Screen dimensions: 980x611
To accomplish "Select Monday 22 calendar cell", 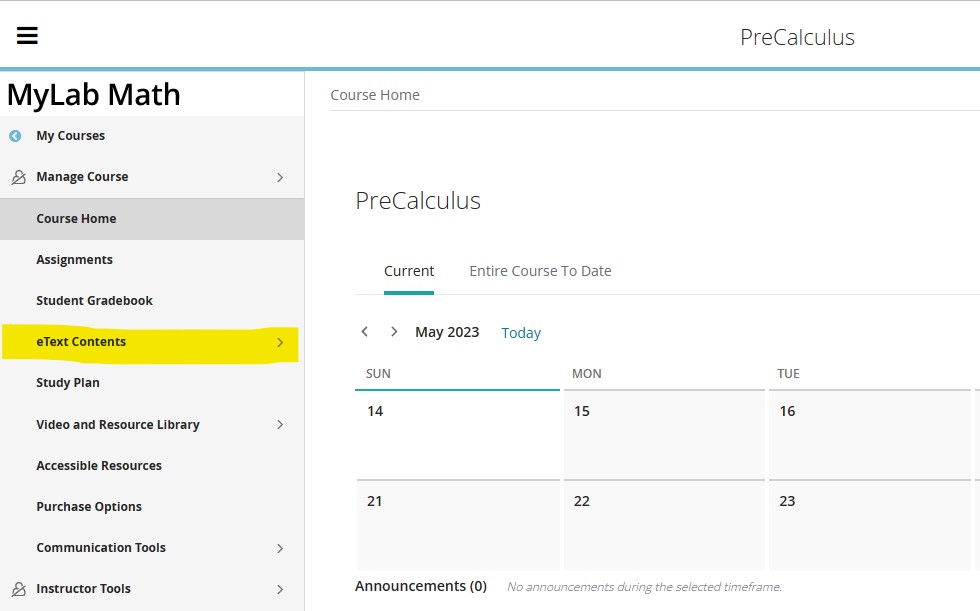I will pos(664,525).
